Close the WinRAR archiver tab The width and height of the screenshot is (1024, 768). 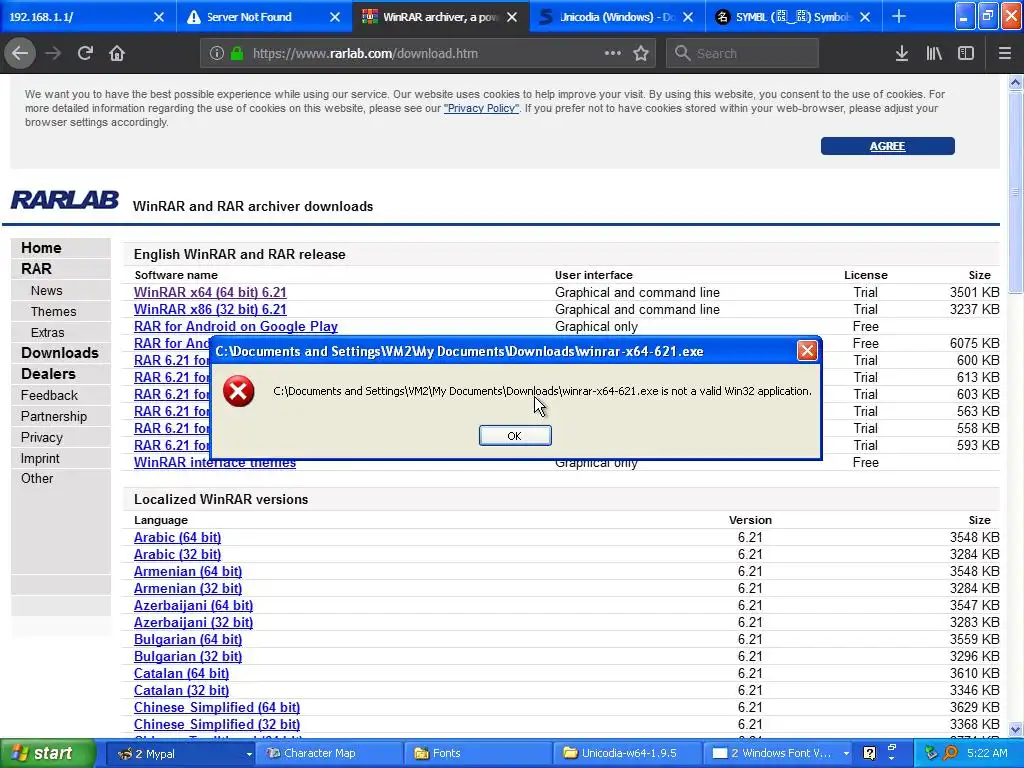(x=512, y=18)
